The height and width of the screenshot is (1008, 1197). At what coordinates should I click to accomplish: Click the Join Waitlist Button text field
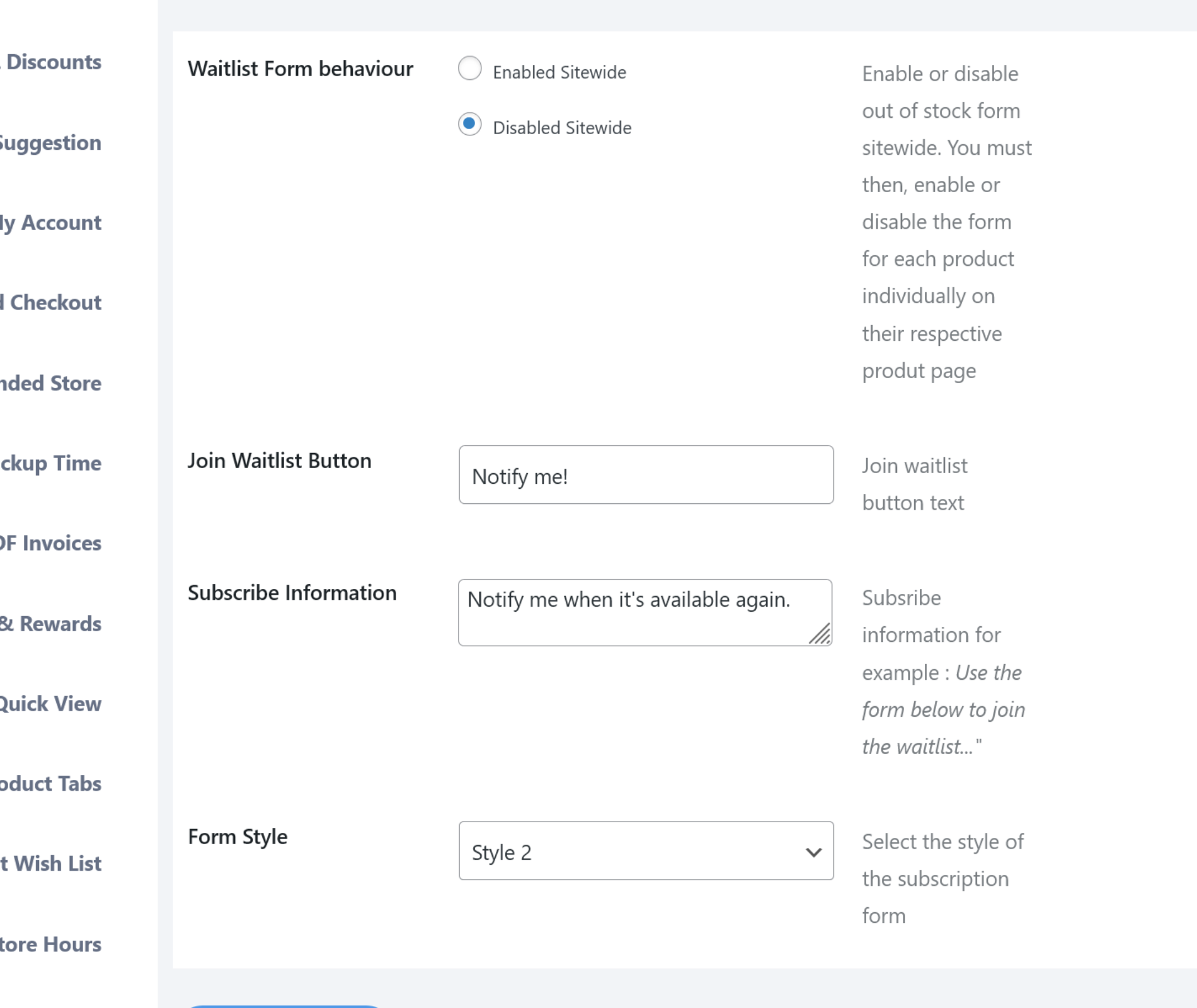646,475
